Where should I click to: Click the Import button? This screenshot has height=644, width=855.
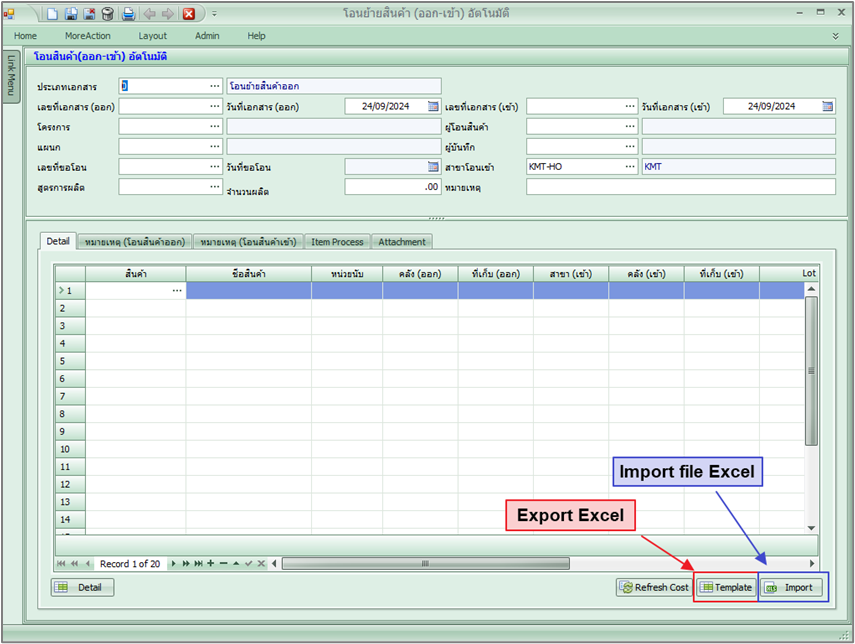[792, 587]
